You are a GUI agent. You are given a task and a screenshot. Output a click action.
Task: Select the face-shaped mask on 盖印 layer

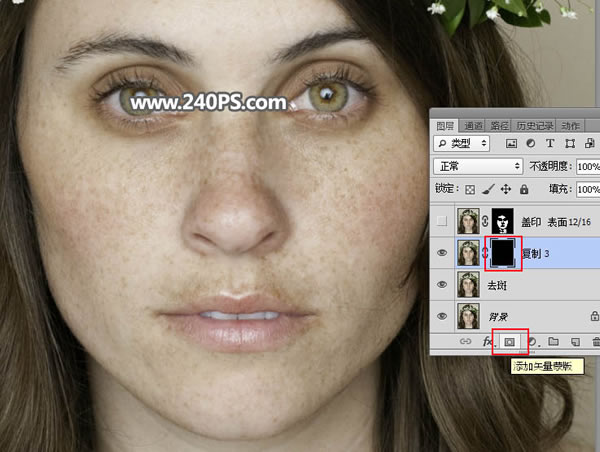pyautogui.click(x=502, y=221)
